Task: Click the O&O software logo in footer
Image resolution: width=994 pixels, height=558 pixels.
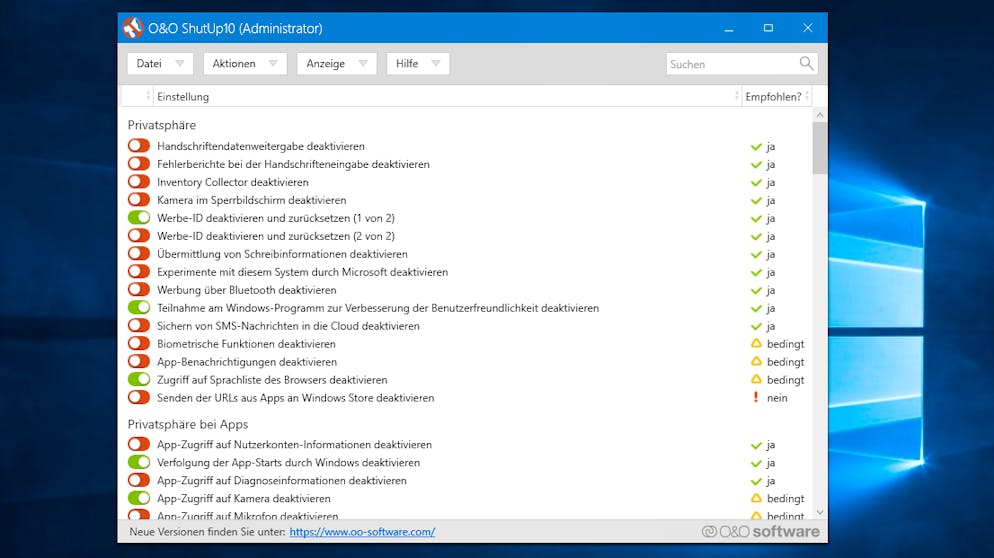Action: (760, 531)
